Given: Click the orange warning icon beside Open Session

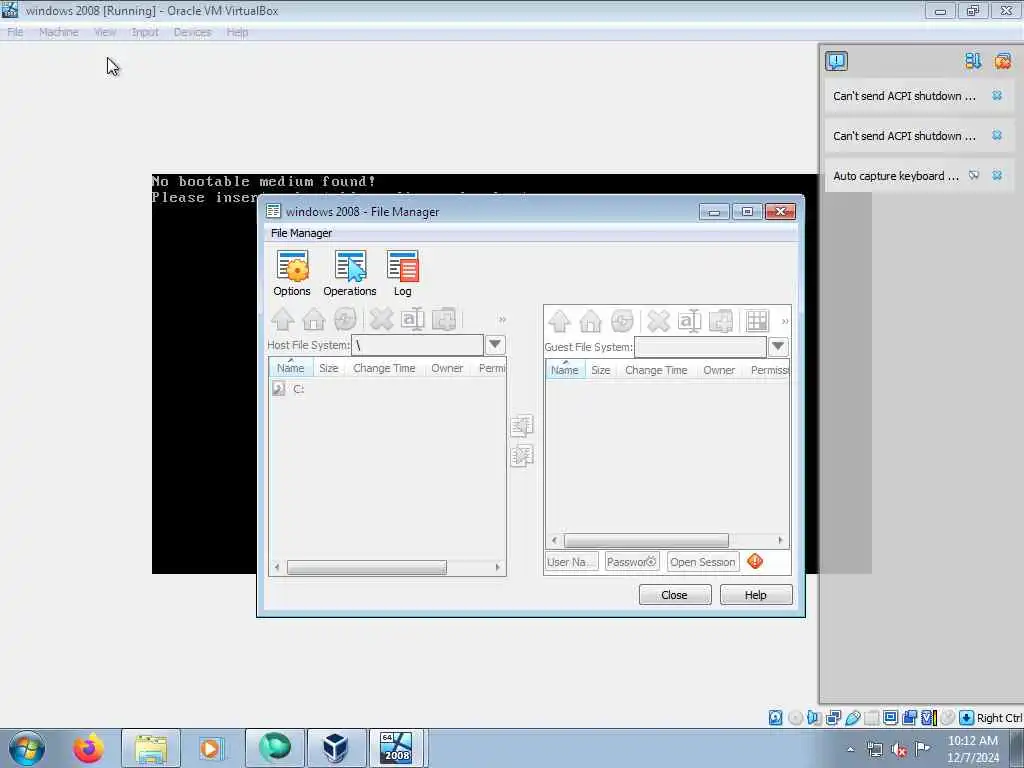Looking at the screenshot, I should [755, 561].
